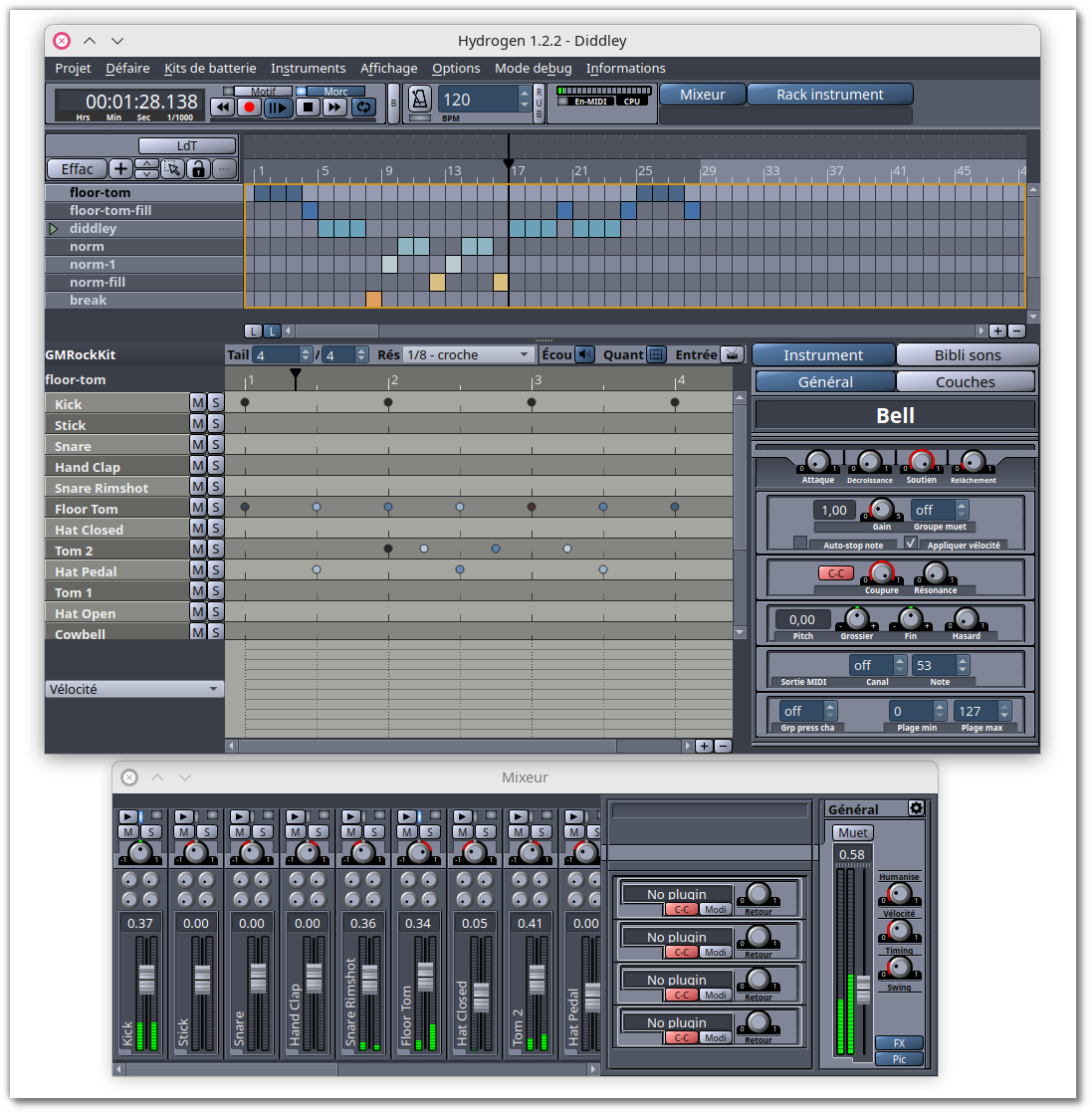This screenshot has width=1092, height=1114.
Task: Toggle the metronome icon
Action: [x=419, y=99]
